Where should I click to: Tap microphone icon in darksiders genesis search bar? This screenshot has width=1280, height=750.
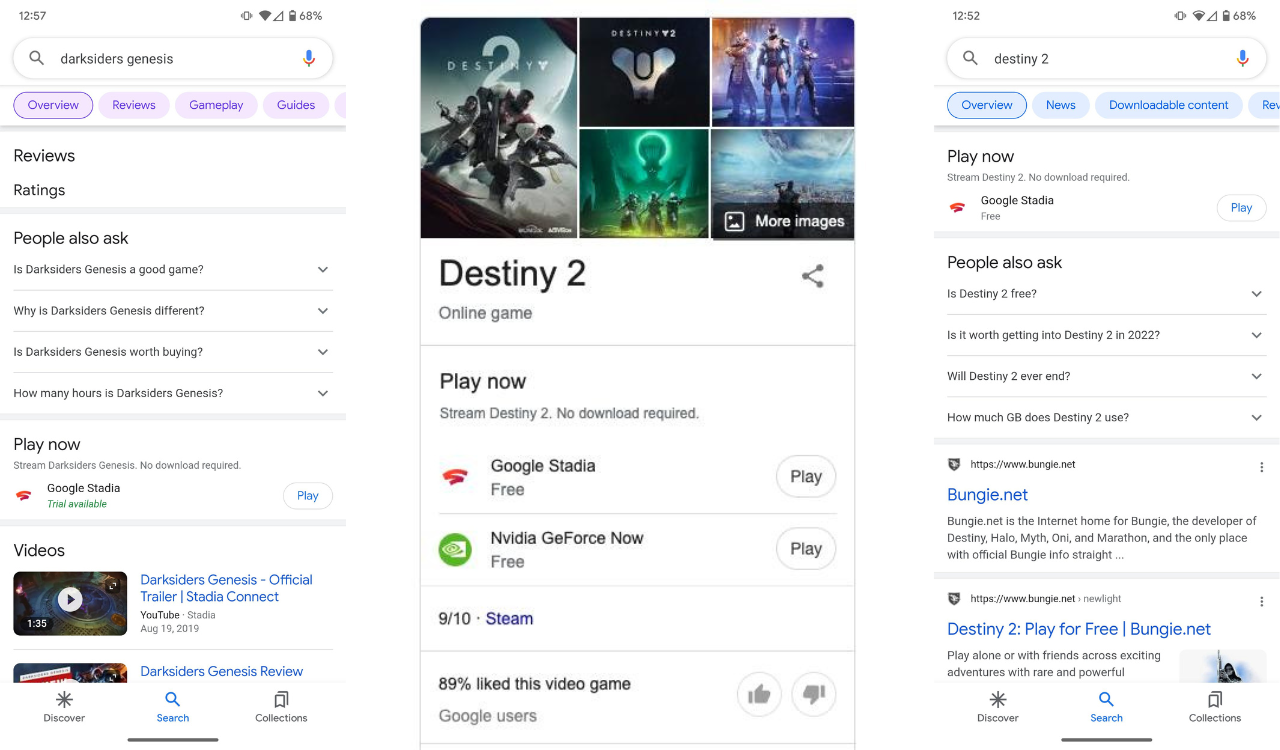(309, 58)
